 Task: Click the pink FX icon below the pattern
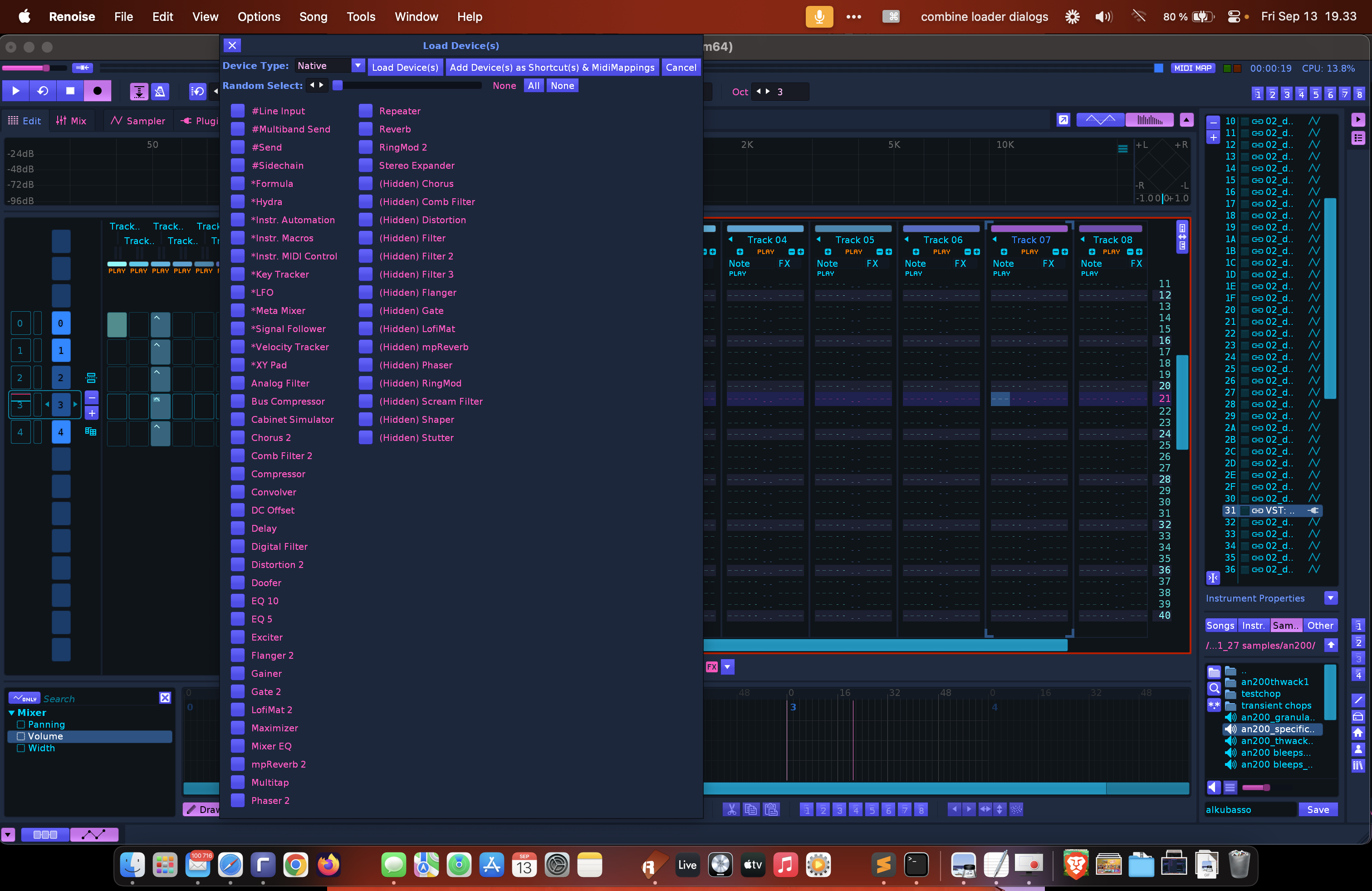pyautogui.click(x=712, y=667)
